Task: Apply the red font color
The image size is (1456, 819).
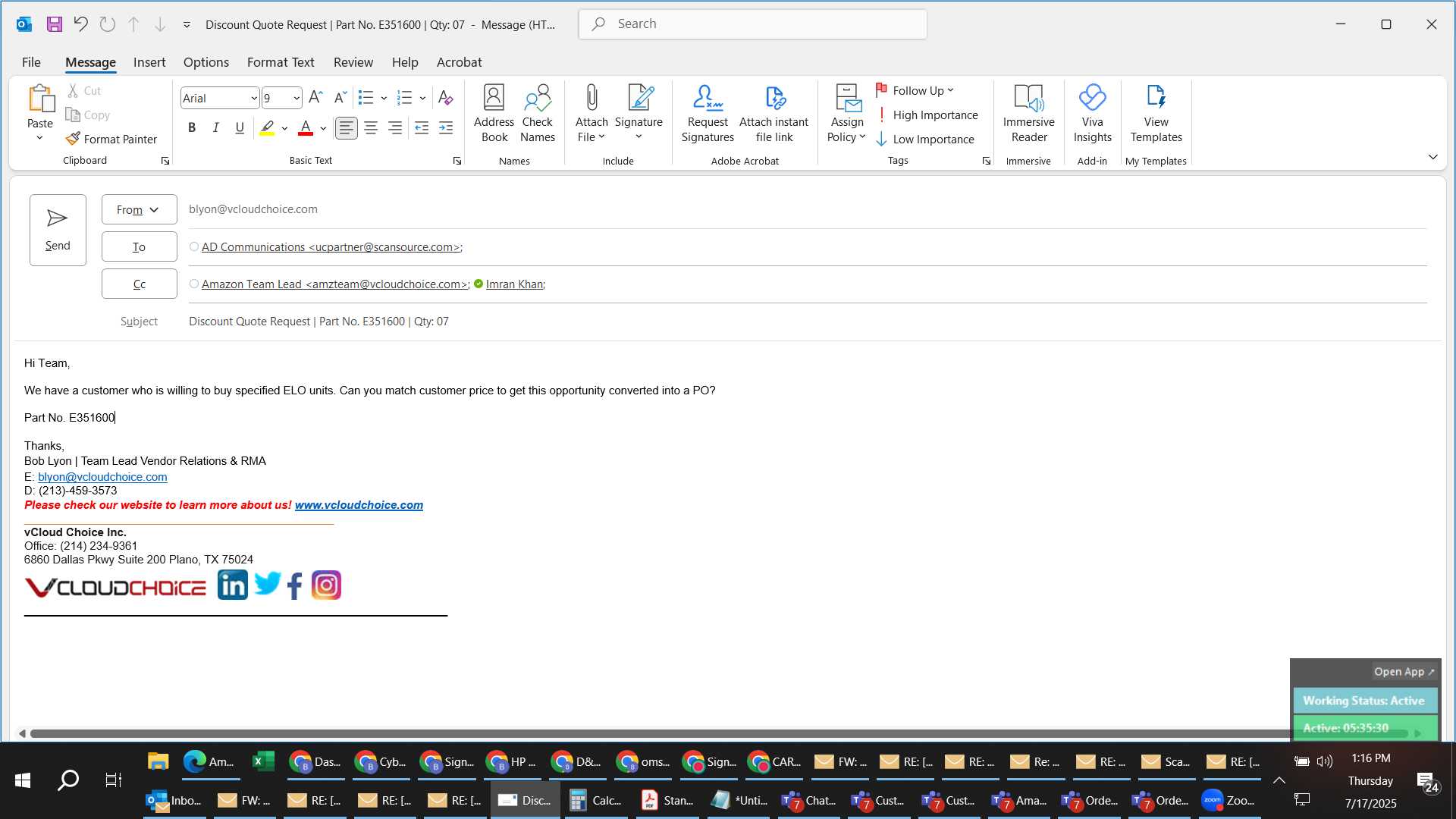Action: tap(306, 128)
